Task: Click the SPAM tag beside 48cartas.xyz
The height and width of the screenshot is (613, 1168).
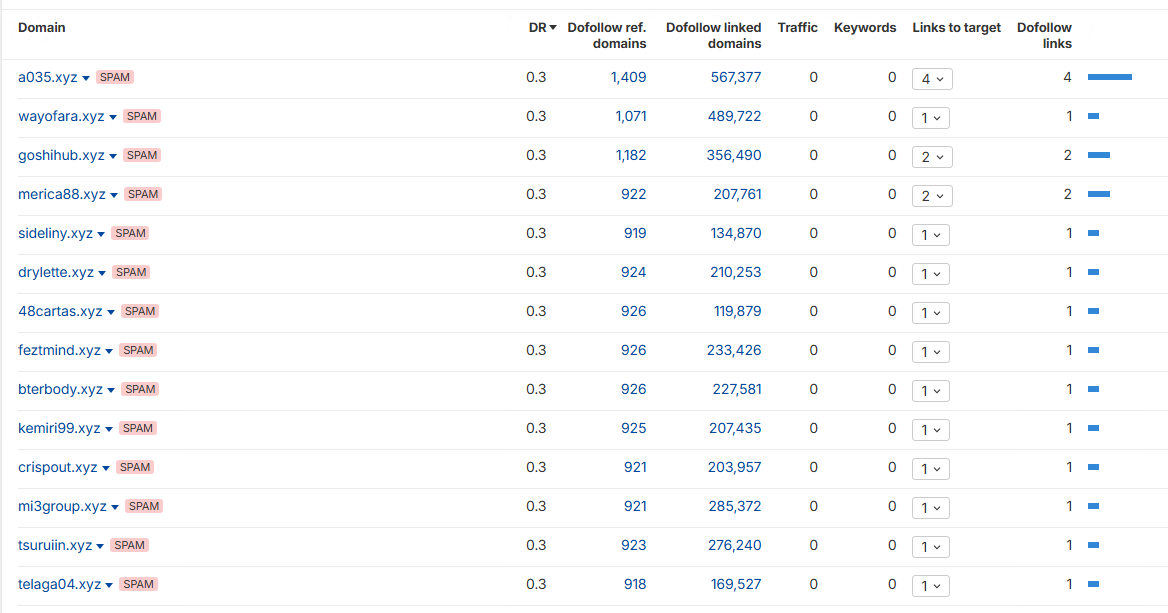Action: click(x=139, y=311)
